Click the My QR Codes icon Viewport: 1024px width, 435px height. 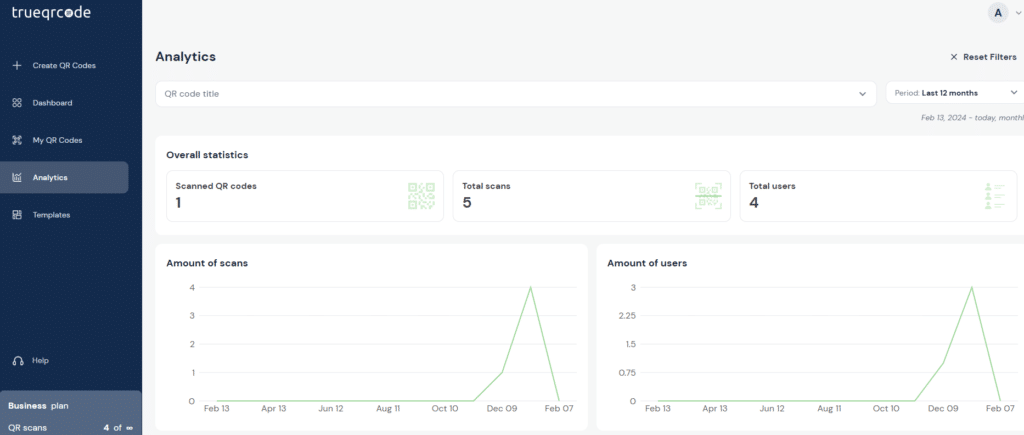click(17, 140)
